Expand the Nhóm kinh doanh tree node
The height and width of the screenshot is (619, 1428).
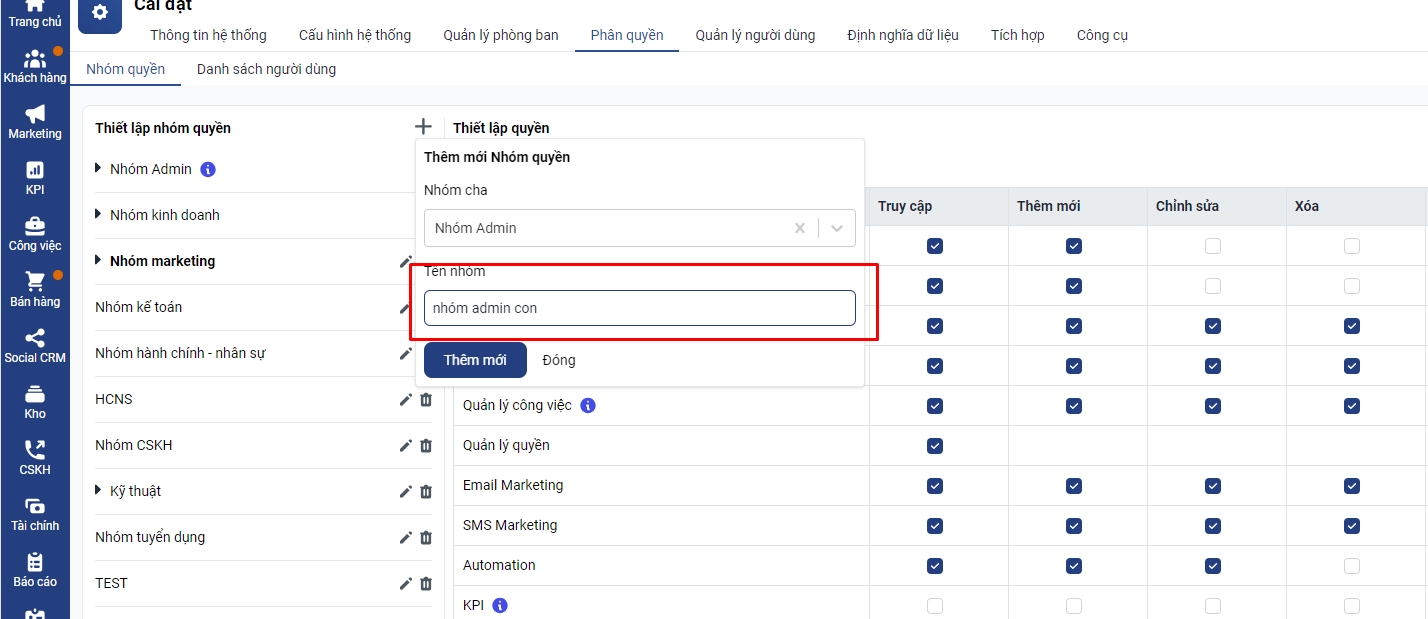(x=98, y=214)
